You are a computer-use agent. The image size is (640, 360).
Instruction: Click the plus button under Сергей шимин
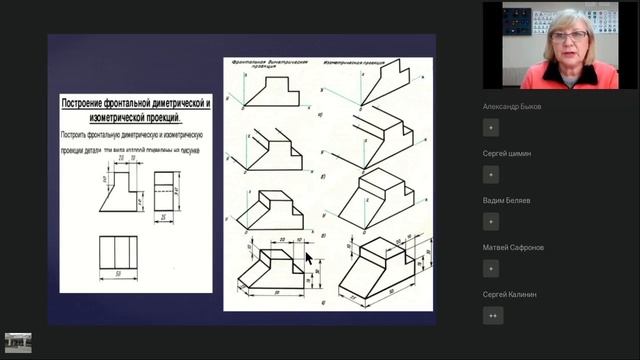491,175
